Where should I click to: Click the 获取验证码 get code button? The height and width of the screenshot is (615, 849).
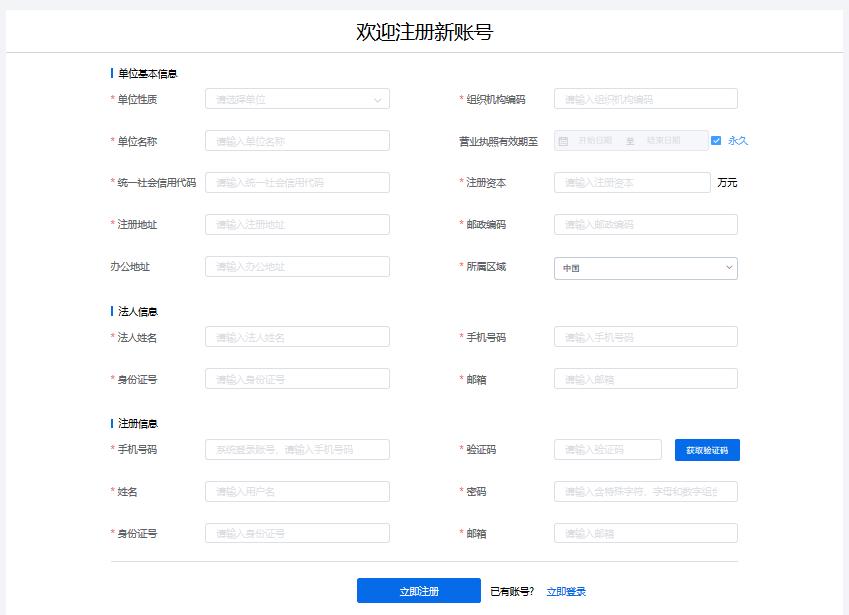click(x=707, y=450)
